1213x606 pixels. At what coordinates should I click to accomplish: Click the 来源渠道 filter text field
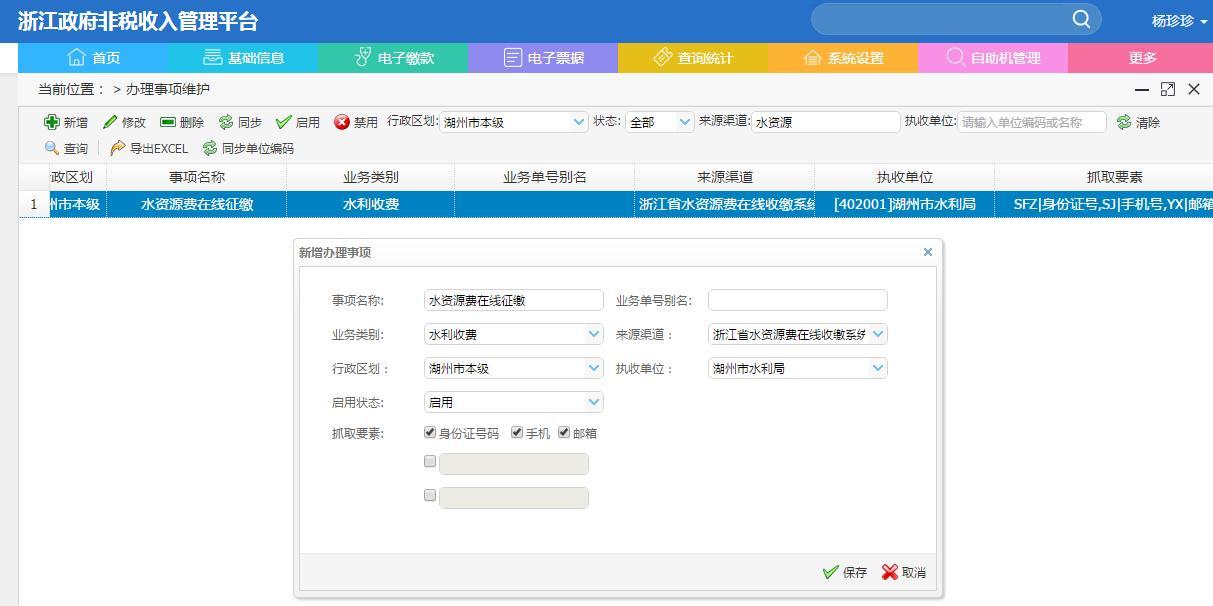[825, 122]
